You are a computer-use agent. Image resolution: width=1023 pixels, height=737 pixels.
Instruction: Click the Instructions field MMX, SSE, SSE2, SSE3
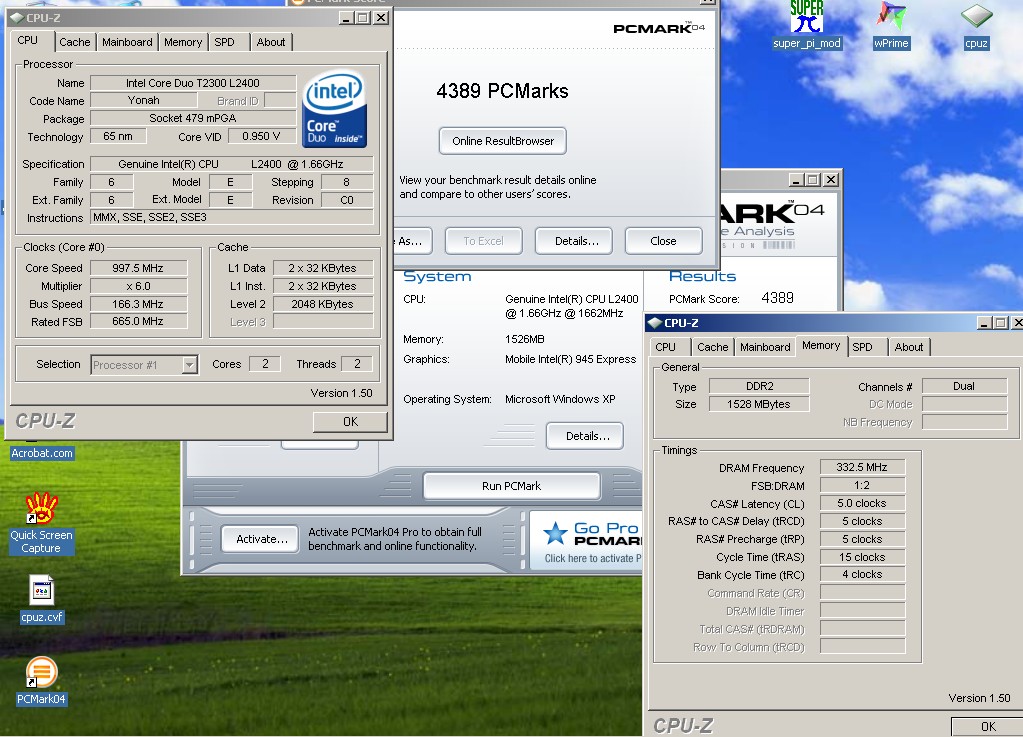point(232,217)
